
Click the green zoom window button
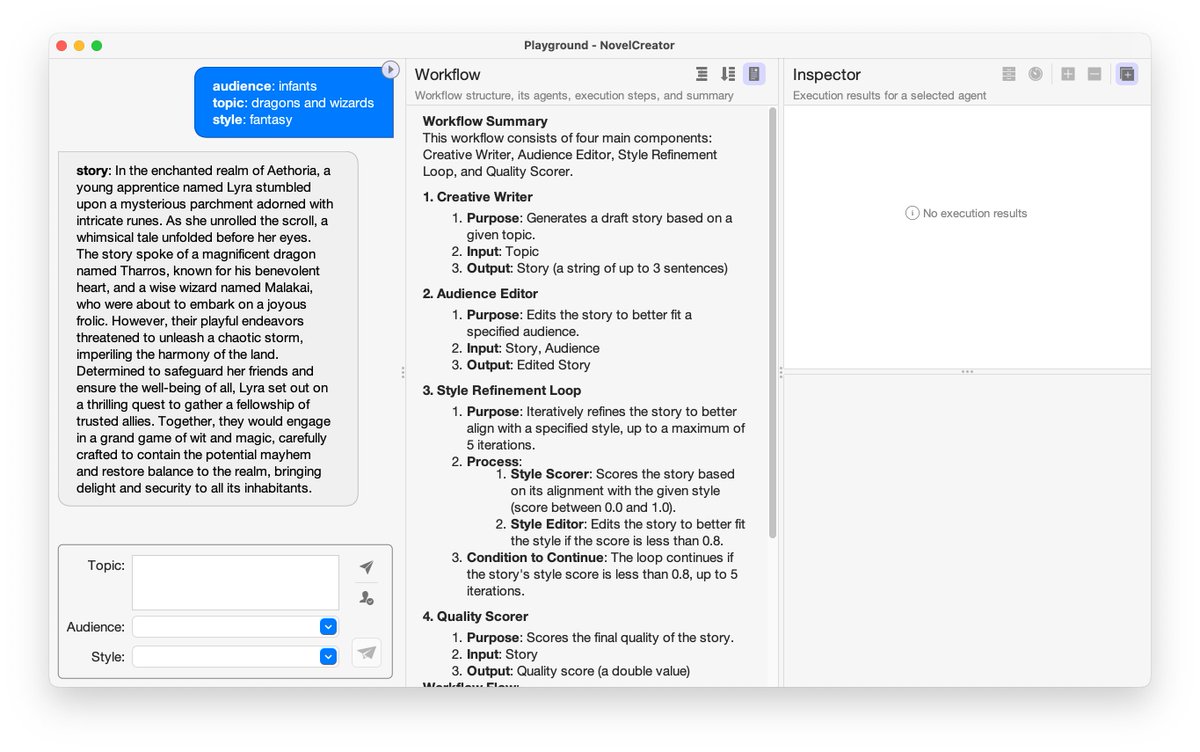point(97,45)
